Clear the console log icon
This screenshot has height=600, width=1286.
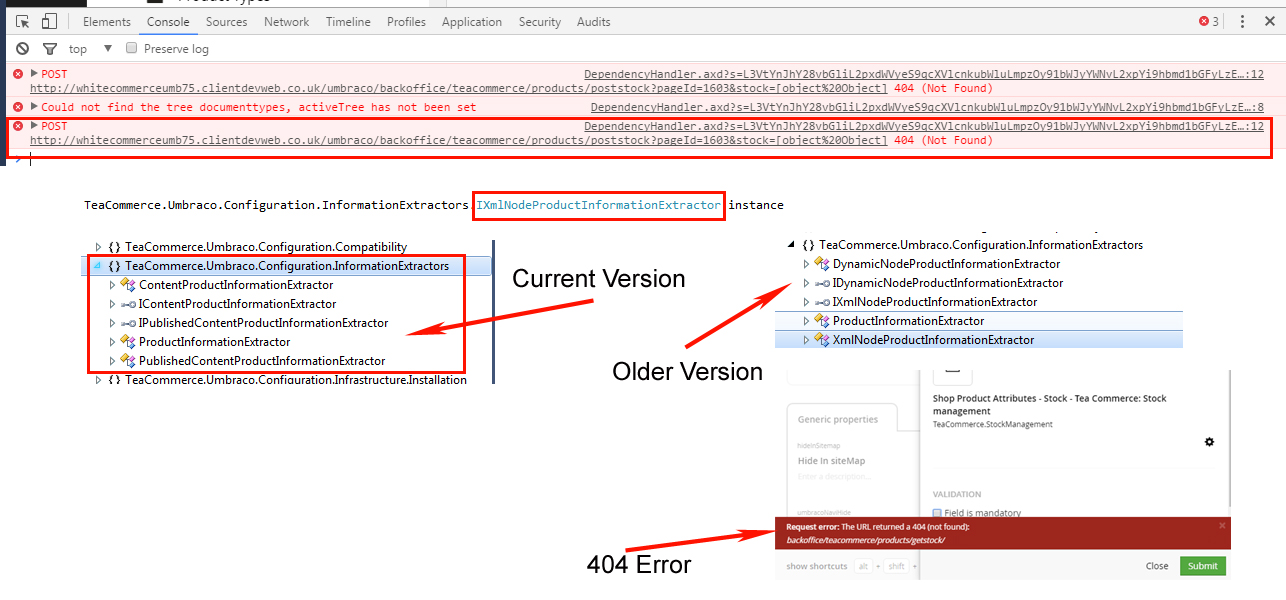pyautogui.click(x=23, y=49)
